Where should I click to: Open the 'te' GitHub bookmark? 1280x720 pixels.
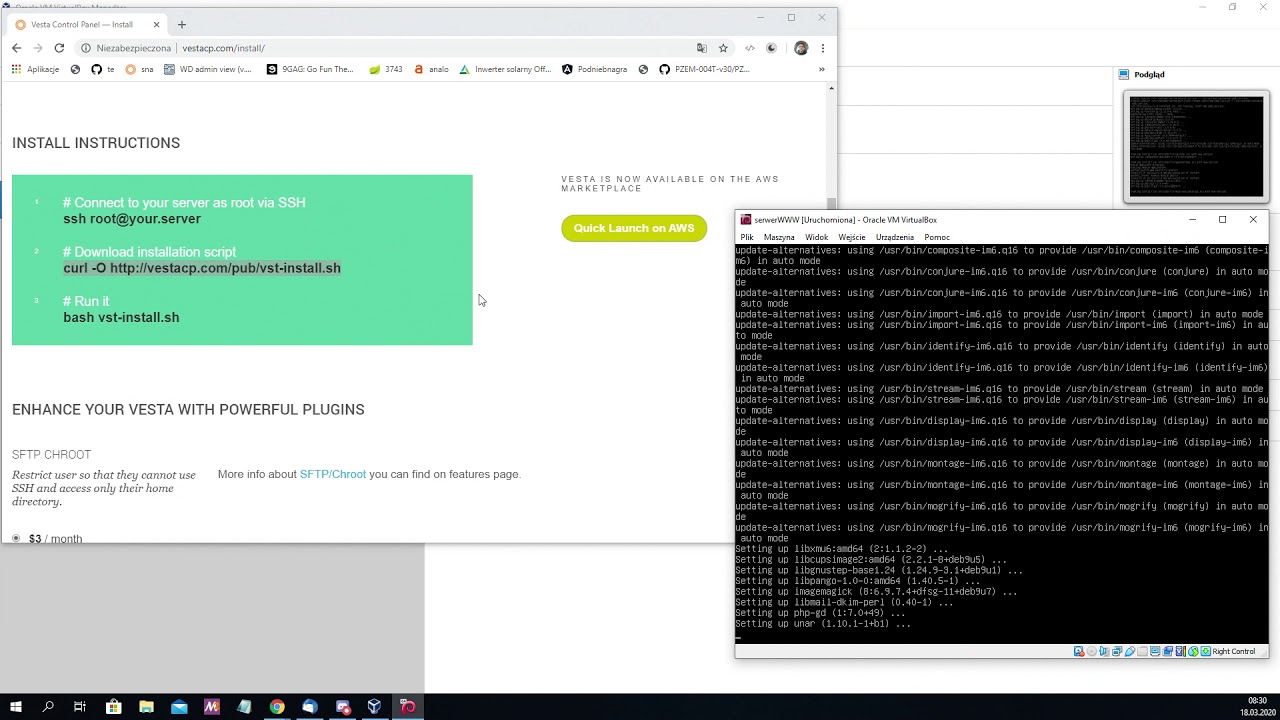click(x=102, y=70)
